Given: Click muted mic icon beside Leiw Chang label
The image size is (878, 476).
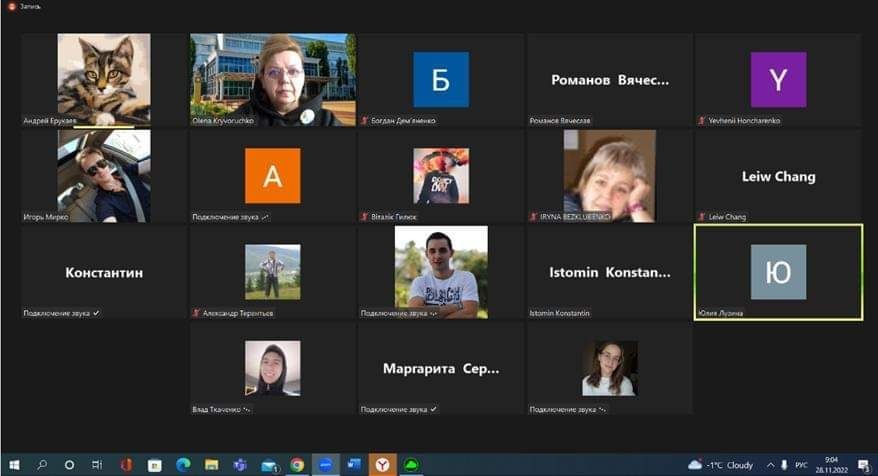Looking at the screenshot, I should pos(701,217).
